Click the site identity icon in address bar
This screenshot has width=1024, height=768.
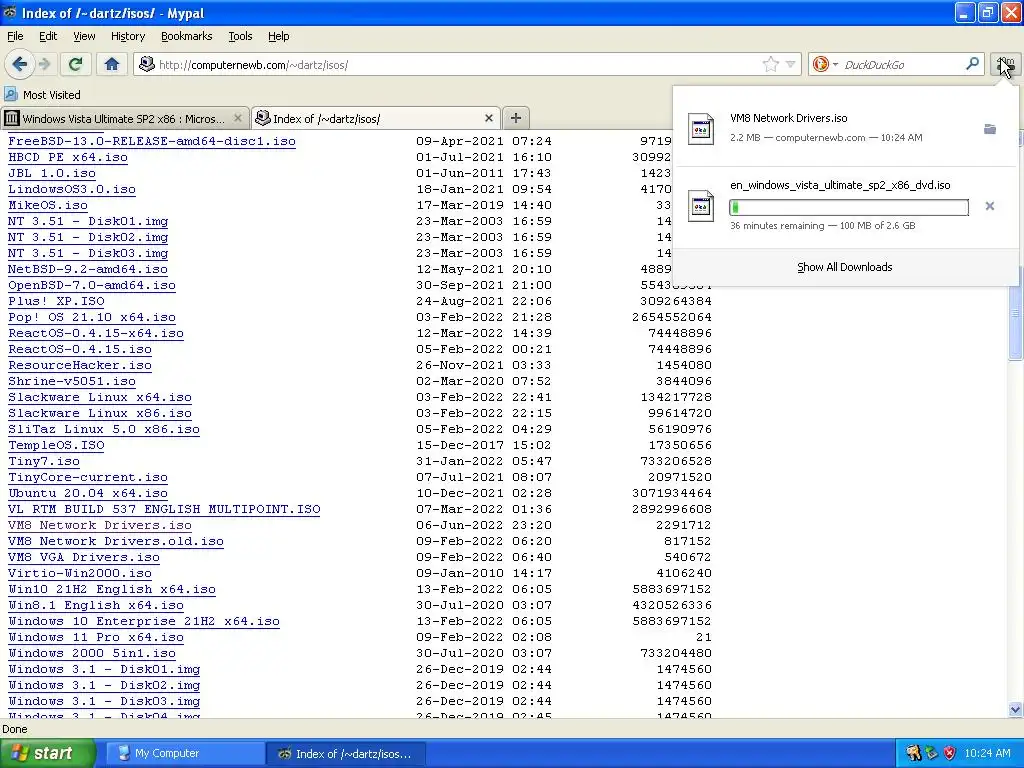click(x=147, y=64)
